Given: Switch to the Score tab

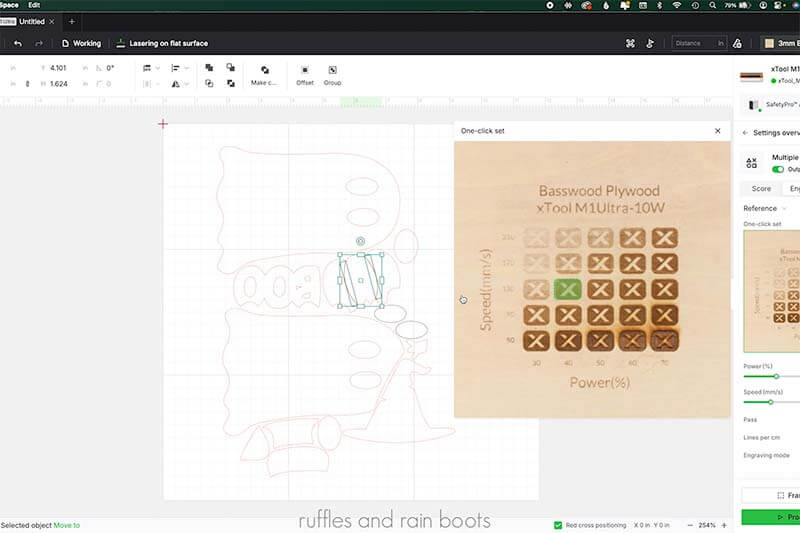Looking at the screenshot, I should pos(761,188).
